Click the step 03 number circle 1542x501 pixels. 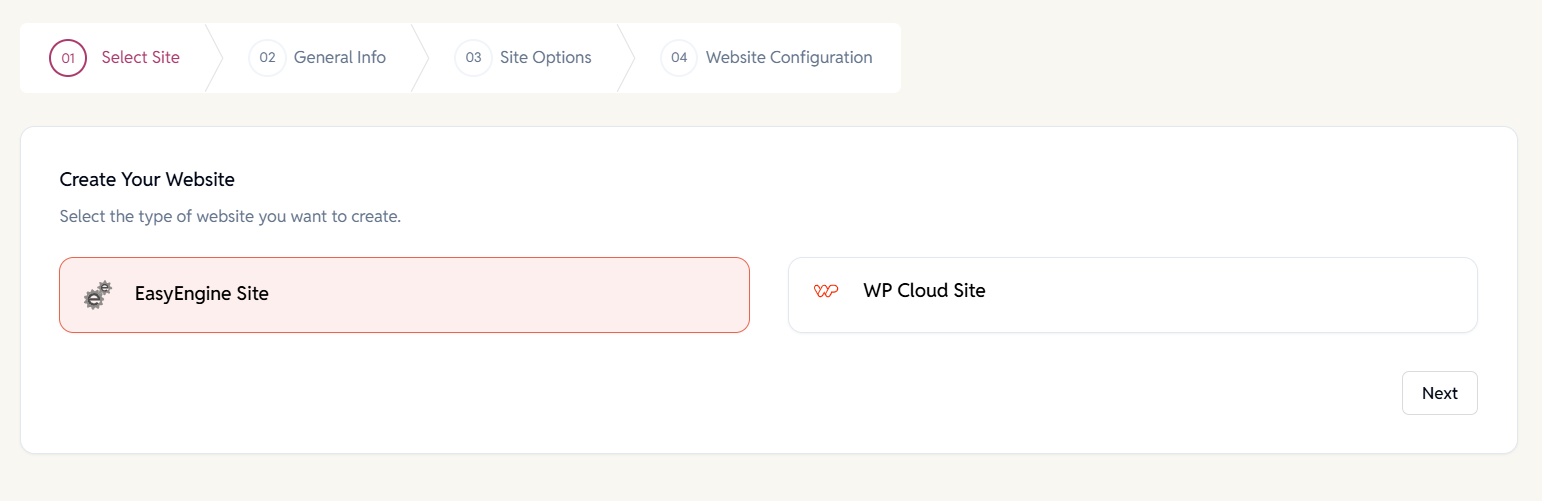473,58
